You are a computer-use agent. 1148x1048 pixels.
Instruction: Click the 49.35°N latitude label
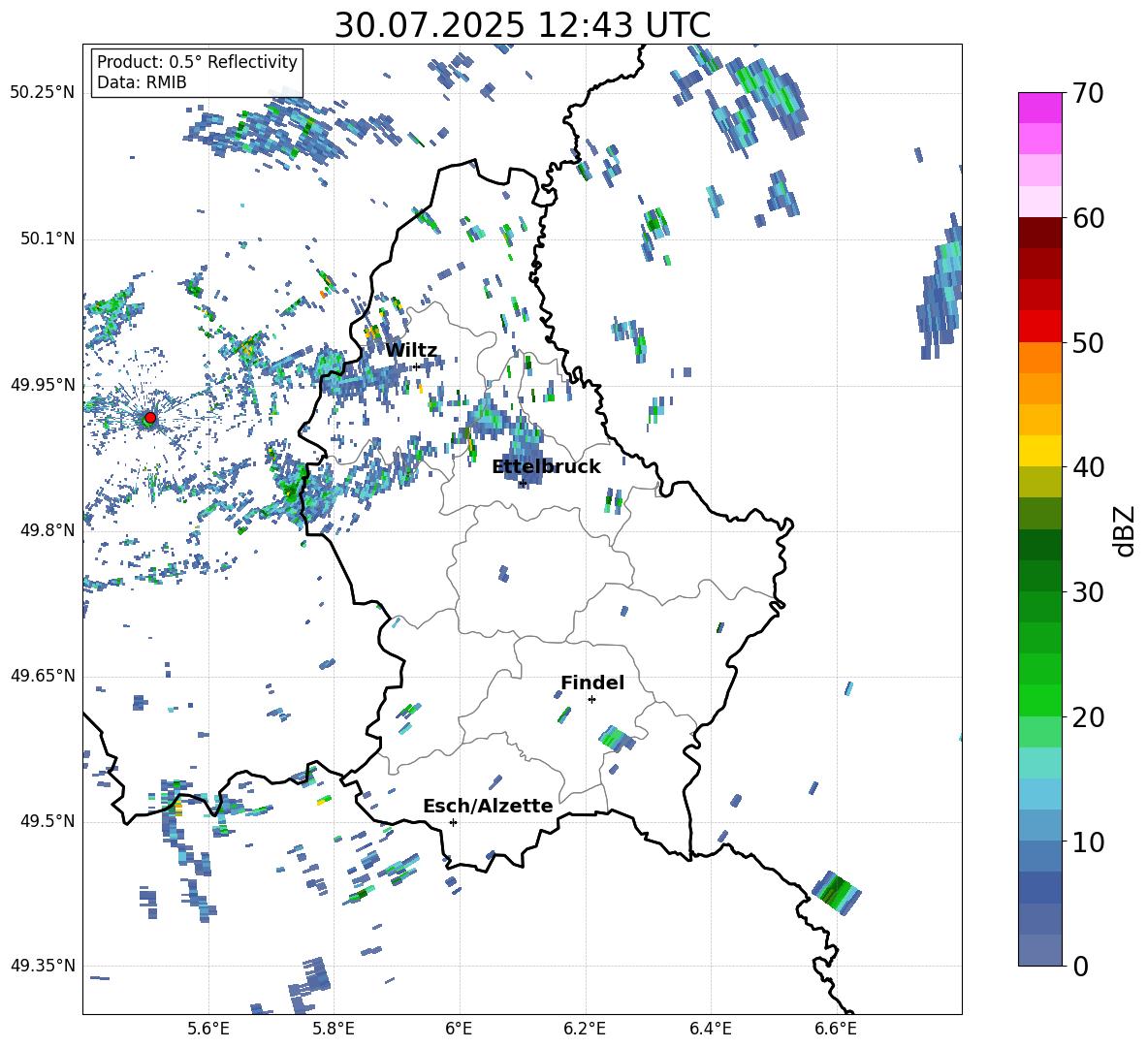[x=43, y=966]
